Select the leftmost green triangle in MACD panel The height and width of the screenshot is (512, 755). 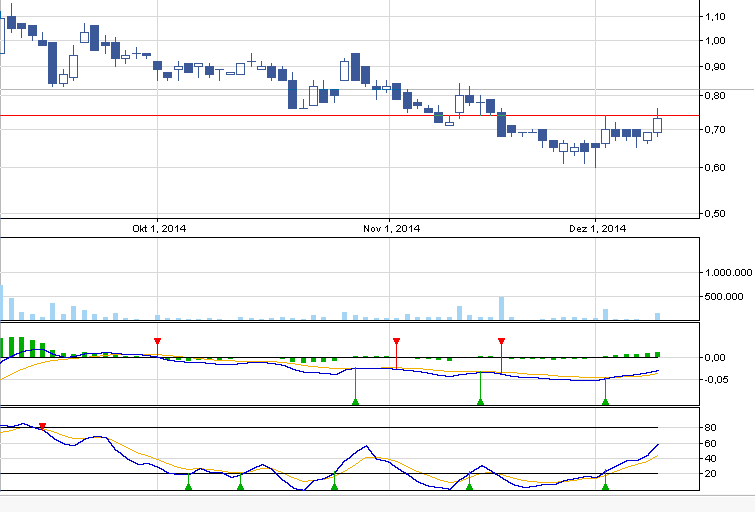[355, 401]
